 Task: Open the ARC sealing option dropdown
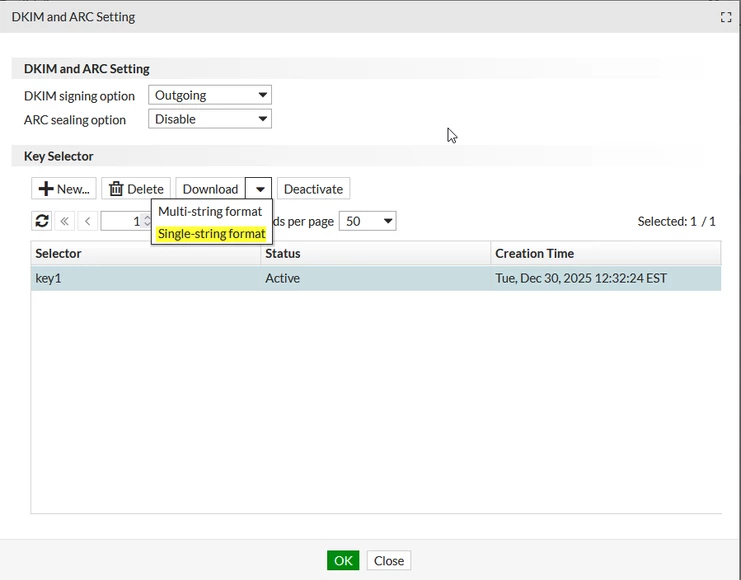(x=210, y=119)
